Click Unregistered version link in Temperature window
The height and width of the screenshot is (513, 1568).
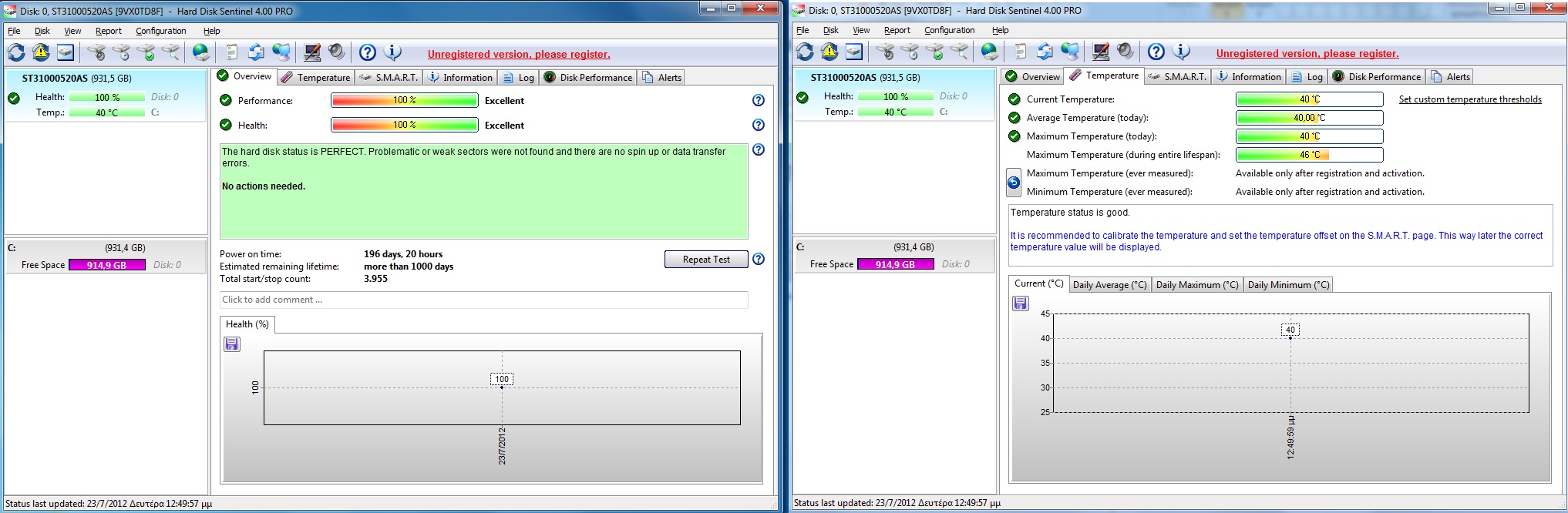pyautogui.click(x=1307, y=54)
